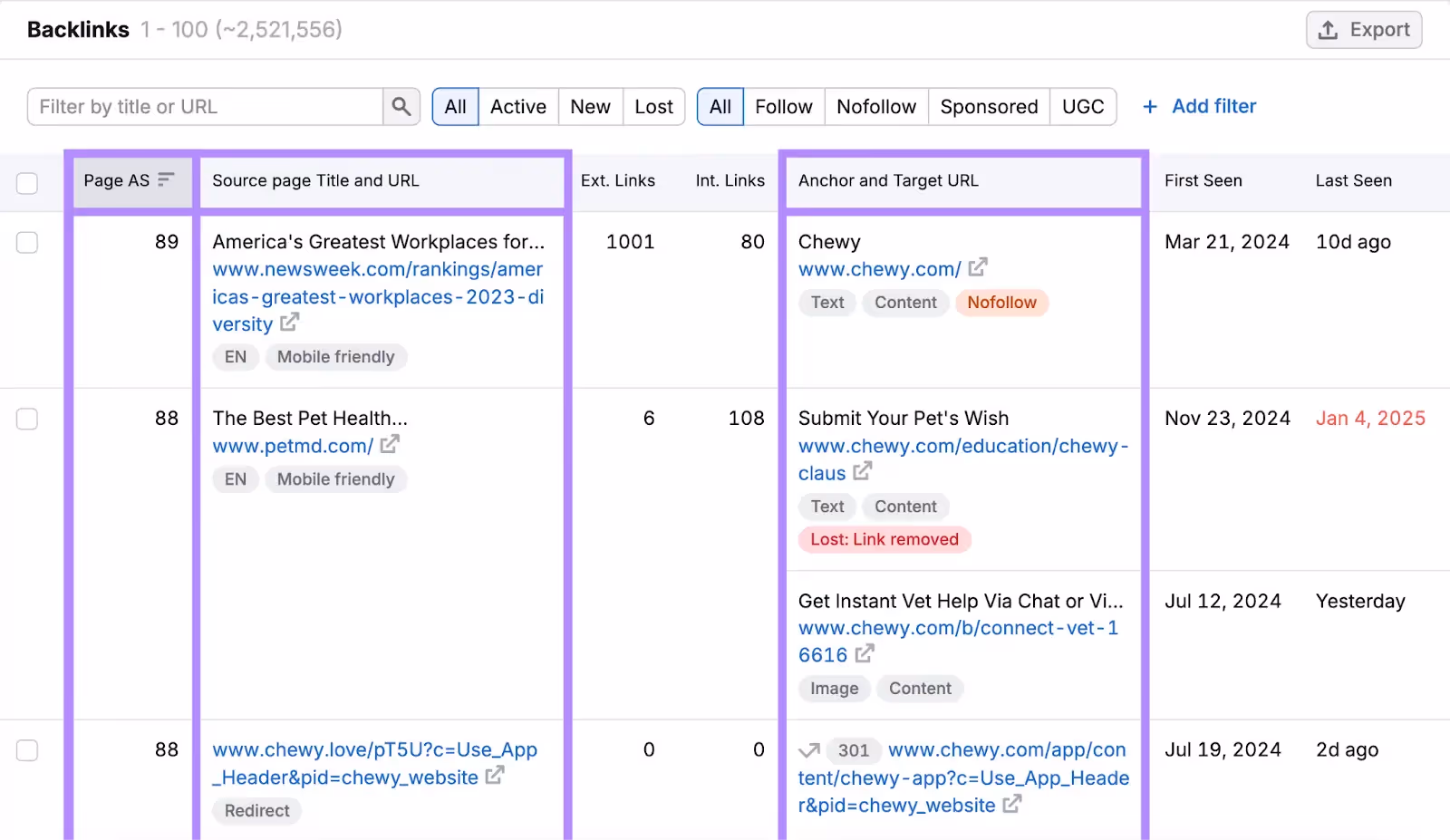1450x840 pixels.
Task: Check the petmd.com row checkbox
Action: point(27,419)
